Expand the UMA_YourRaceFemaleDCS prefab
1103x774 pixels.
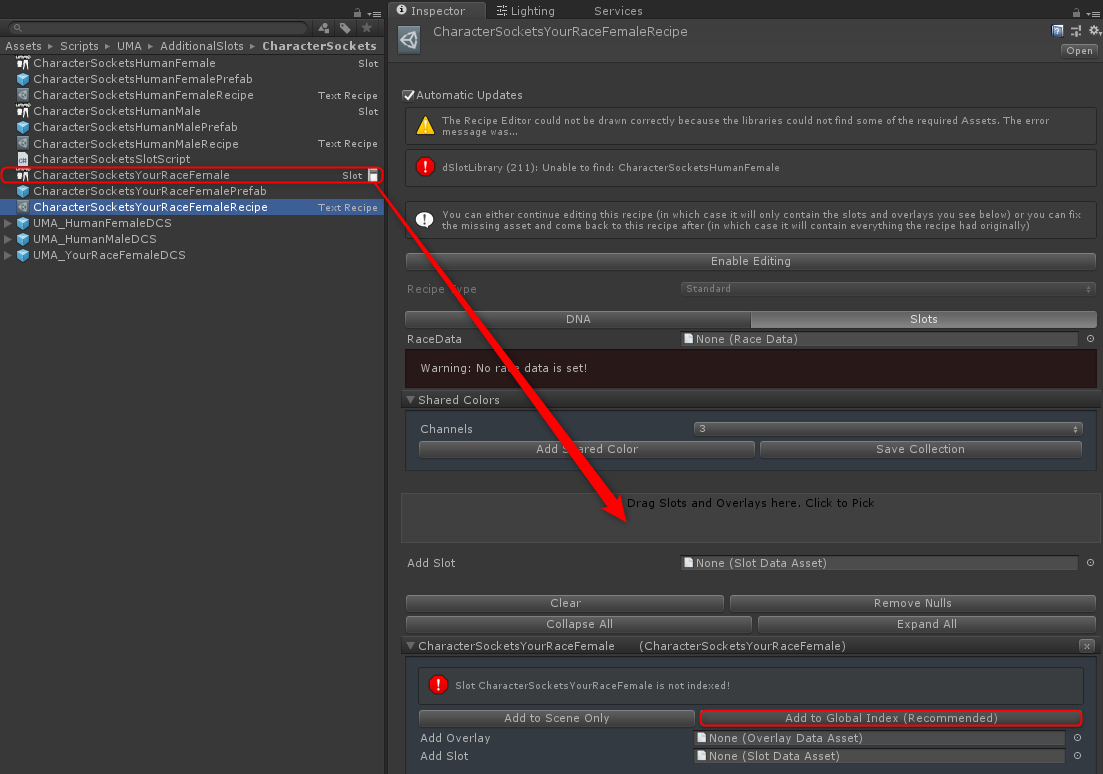(x=9, y=255)
